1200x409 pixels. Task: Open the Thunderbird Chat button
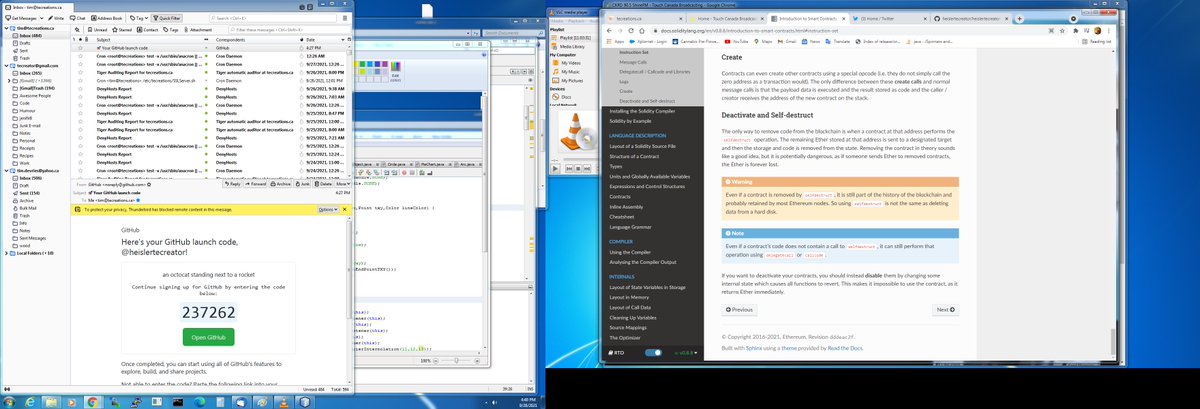pos(80,18)
